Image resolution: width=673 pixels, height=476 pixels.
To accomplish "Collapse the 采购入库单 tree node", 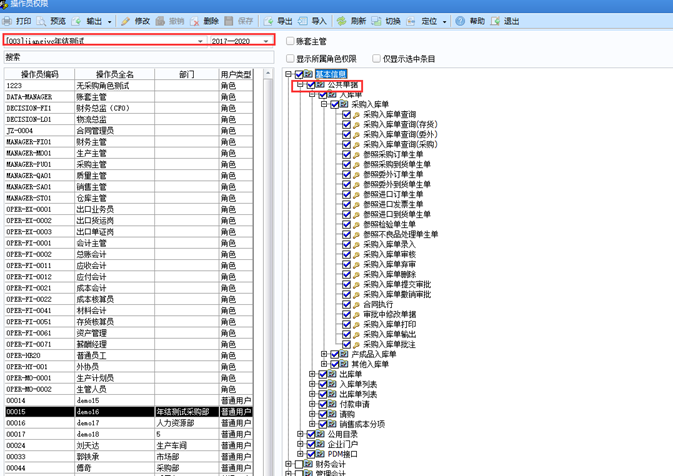I will click(x=324, y=104).
